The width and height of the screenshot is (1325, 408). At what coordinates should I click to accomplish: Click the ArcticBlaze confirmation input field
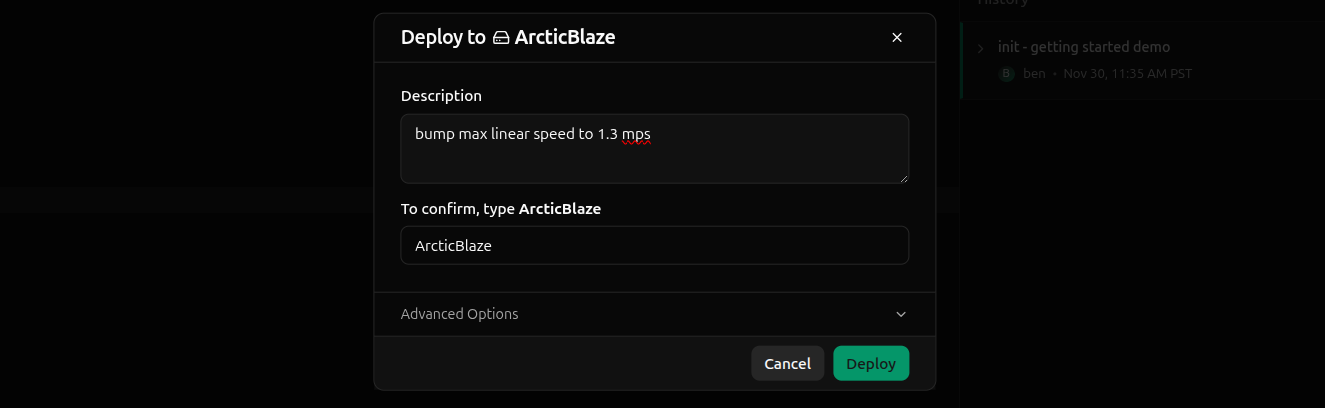(x=654, y=245)
